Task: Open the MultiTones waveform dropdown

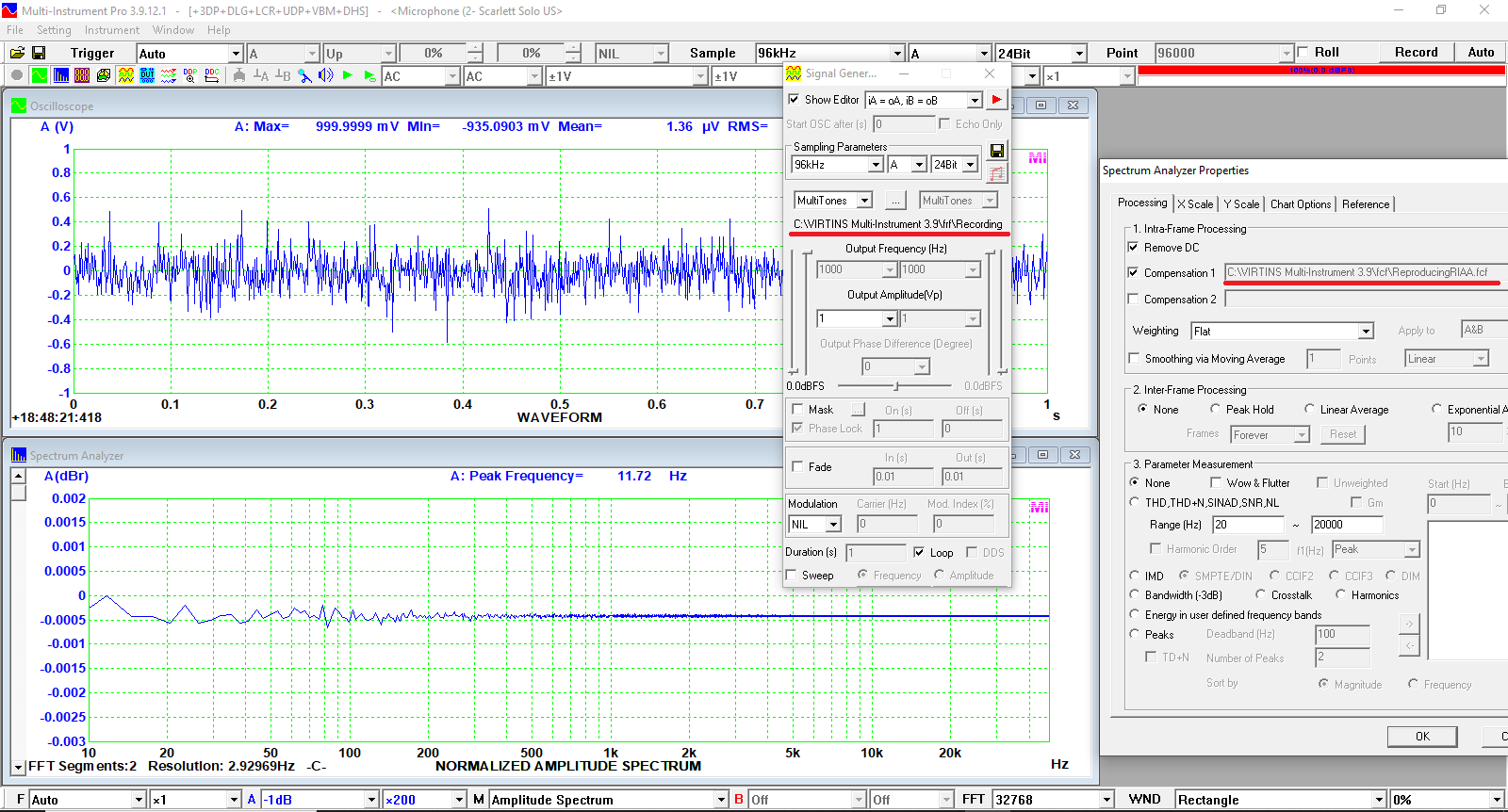Action: click(864, 201)
